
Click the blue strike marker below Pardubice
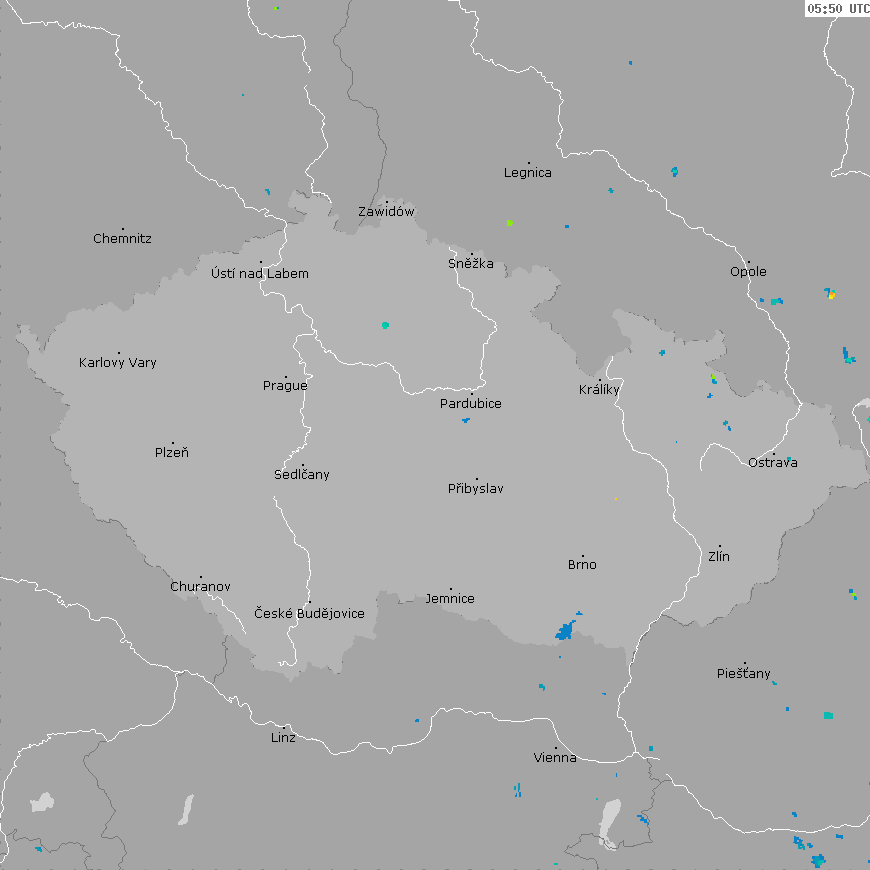point(465,420)
